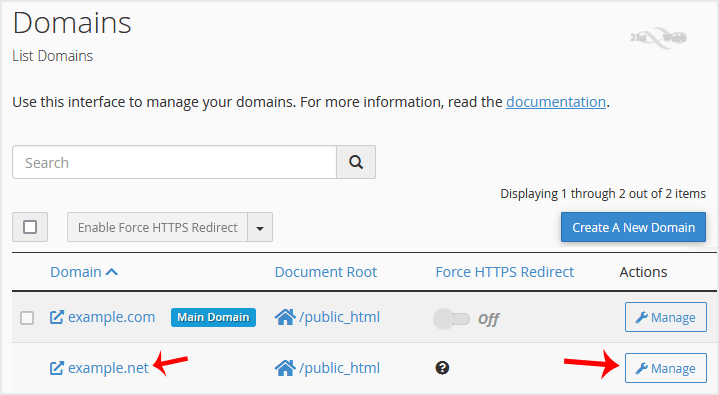
Task: Check the example.com row checkbox
Action: [x=27, y=317]
